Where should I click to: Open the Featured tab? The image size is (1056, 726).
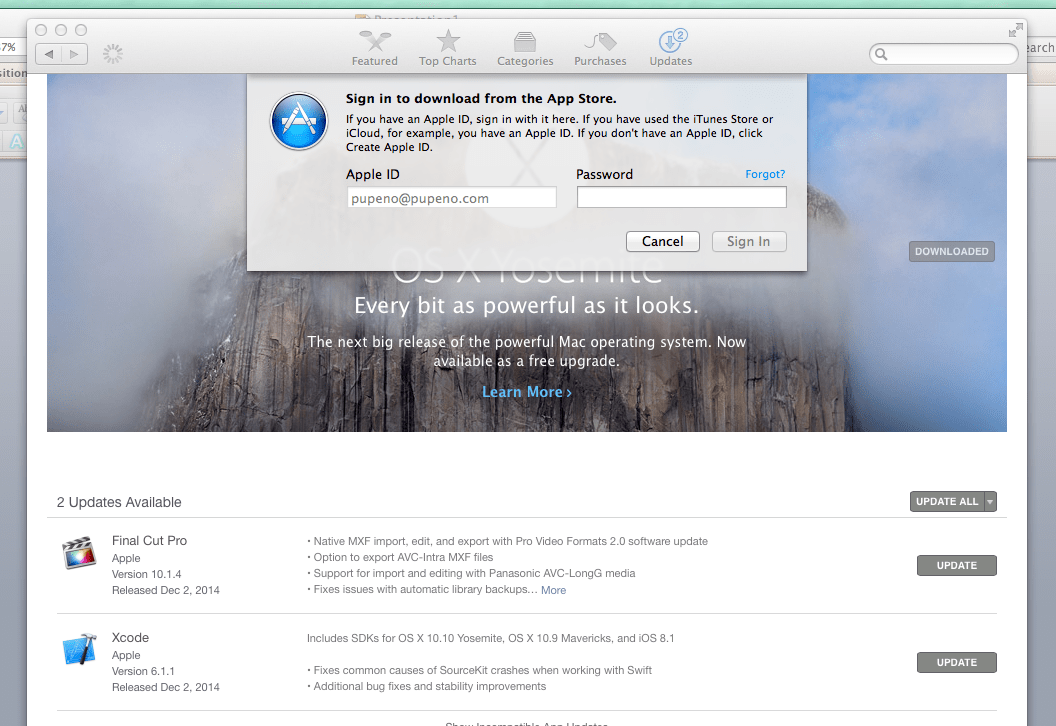click(x=374, y=48)
